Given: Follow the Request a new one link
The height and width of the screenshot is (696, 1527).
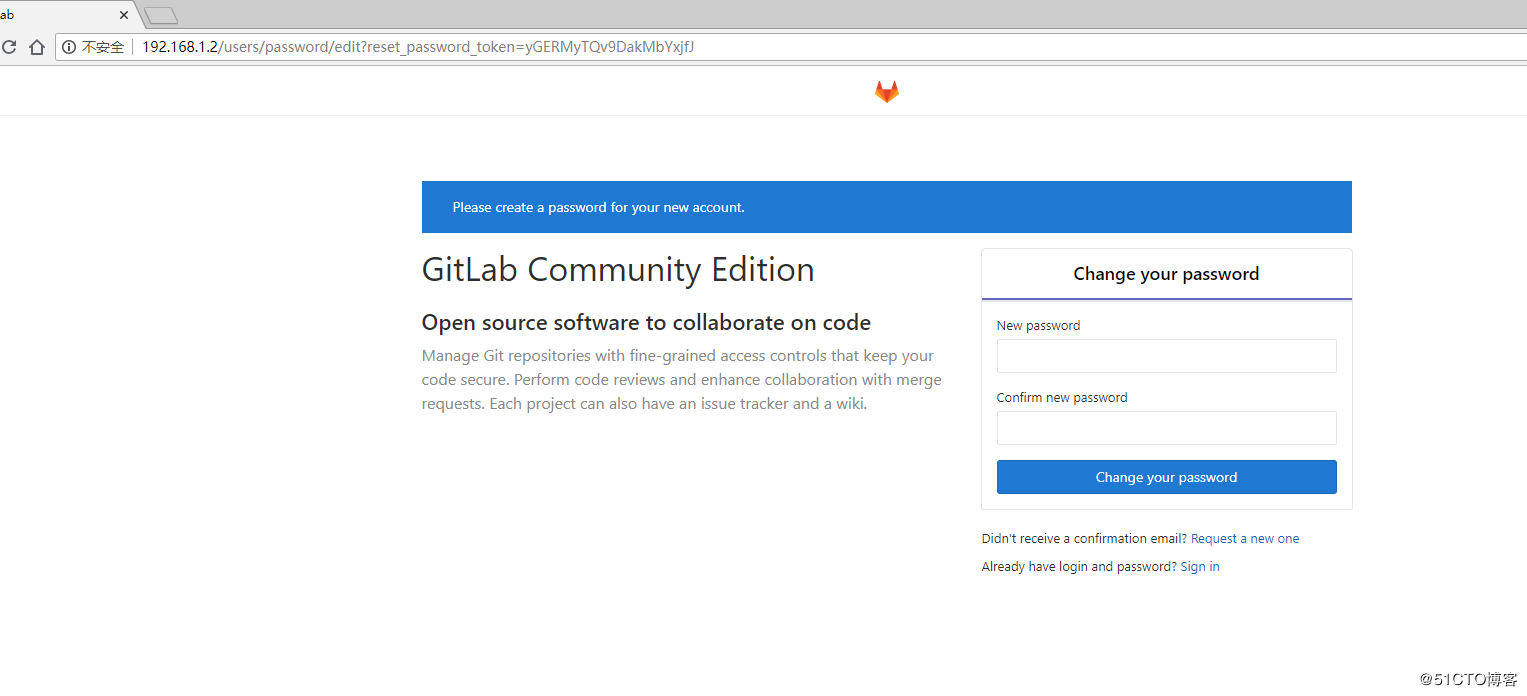Looking at the screenshot, I should (1245, 538).
